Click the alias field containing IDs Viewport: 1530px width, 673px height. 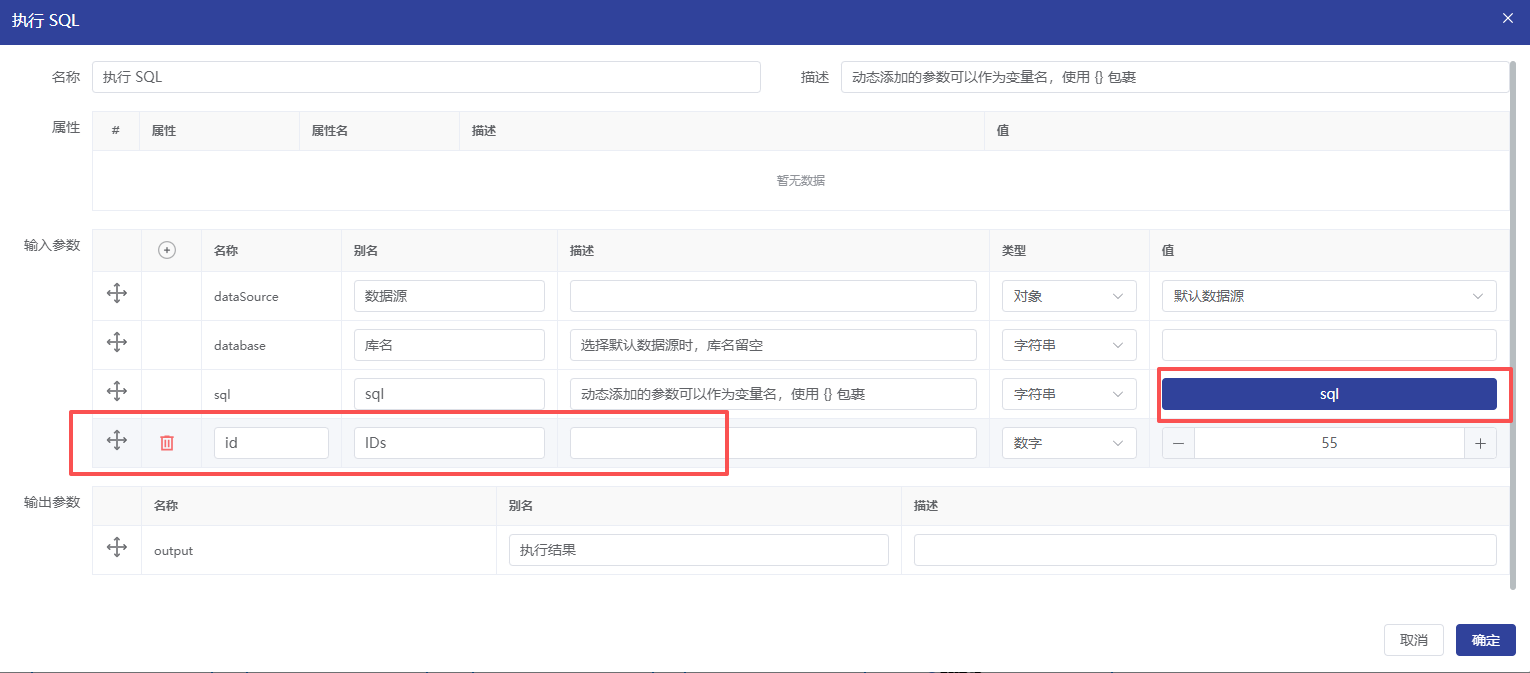448,443
